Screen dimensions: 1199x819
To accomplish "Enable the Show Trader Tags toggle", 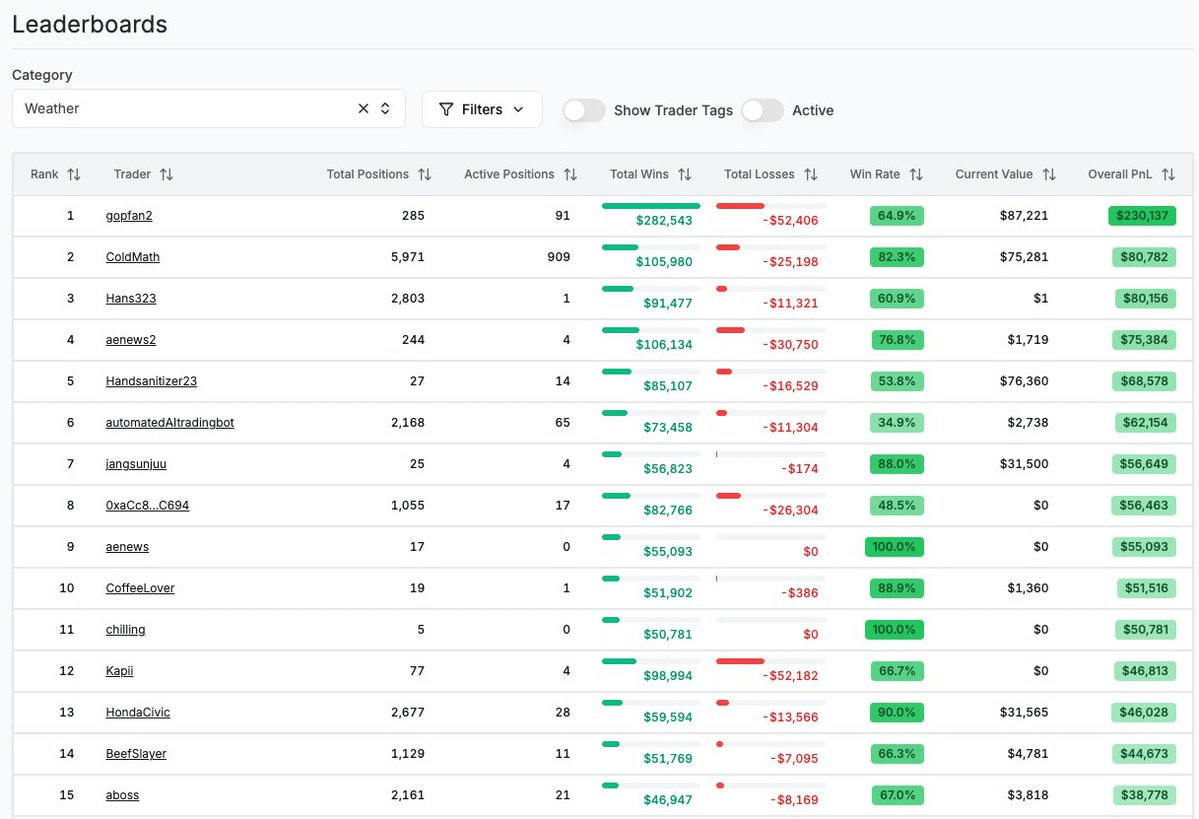I will coord(584,110).
